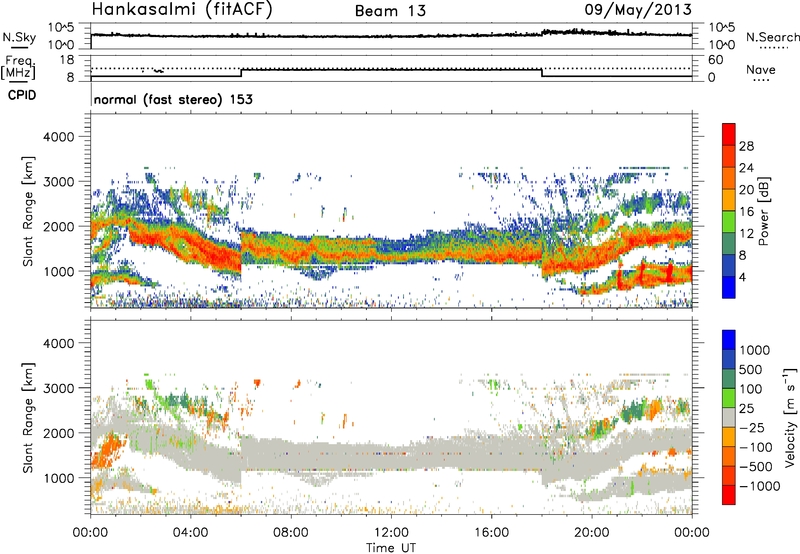Viewport: 800px width, 554px height.
Task: Click the 10^5 tick beside N.Sky
Action: click(61, 28)
